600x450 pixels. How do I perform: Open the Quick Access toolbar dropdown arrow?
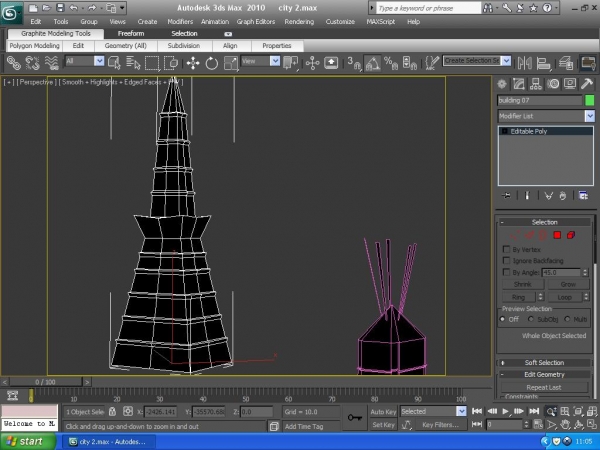click(122, 8)
